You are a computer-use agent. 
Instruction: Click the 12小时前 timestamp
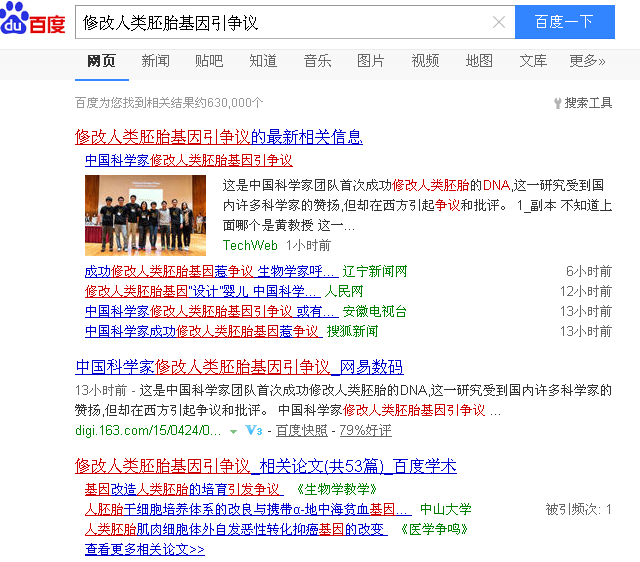[586, 291]
